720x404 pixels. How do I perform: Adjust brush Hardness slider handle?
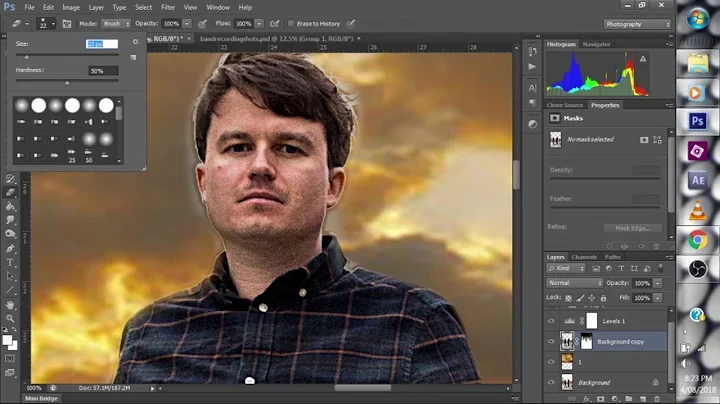point(67,83)
